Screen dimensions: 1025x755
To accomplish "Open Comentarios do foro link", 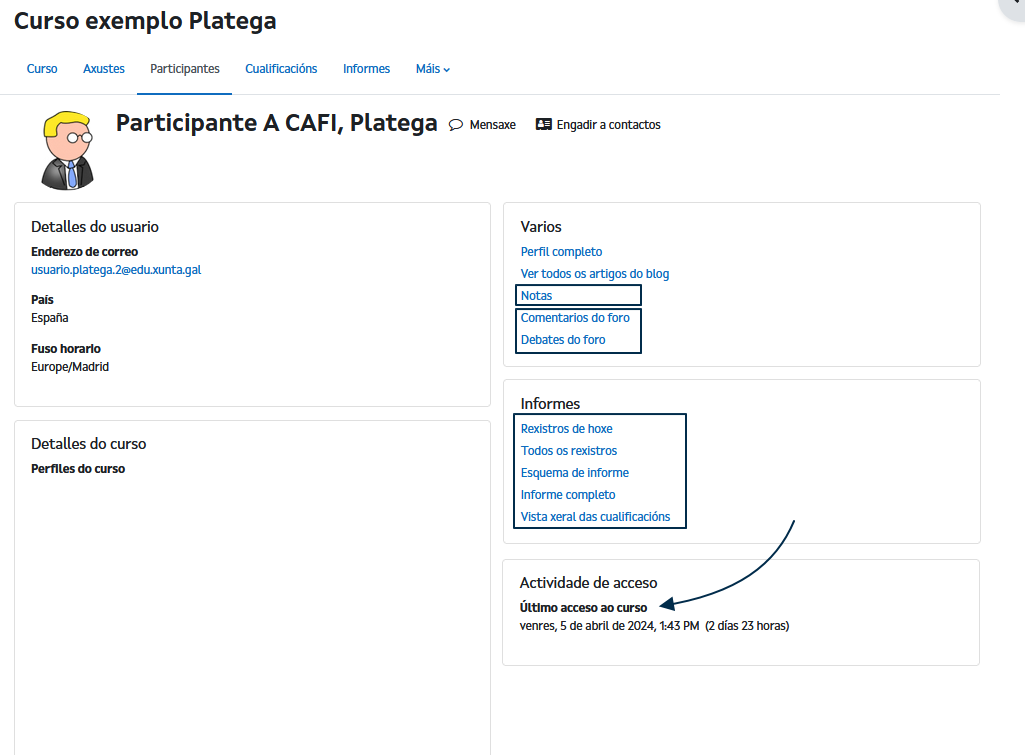I will 575,318.
